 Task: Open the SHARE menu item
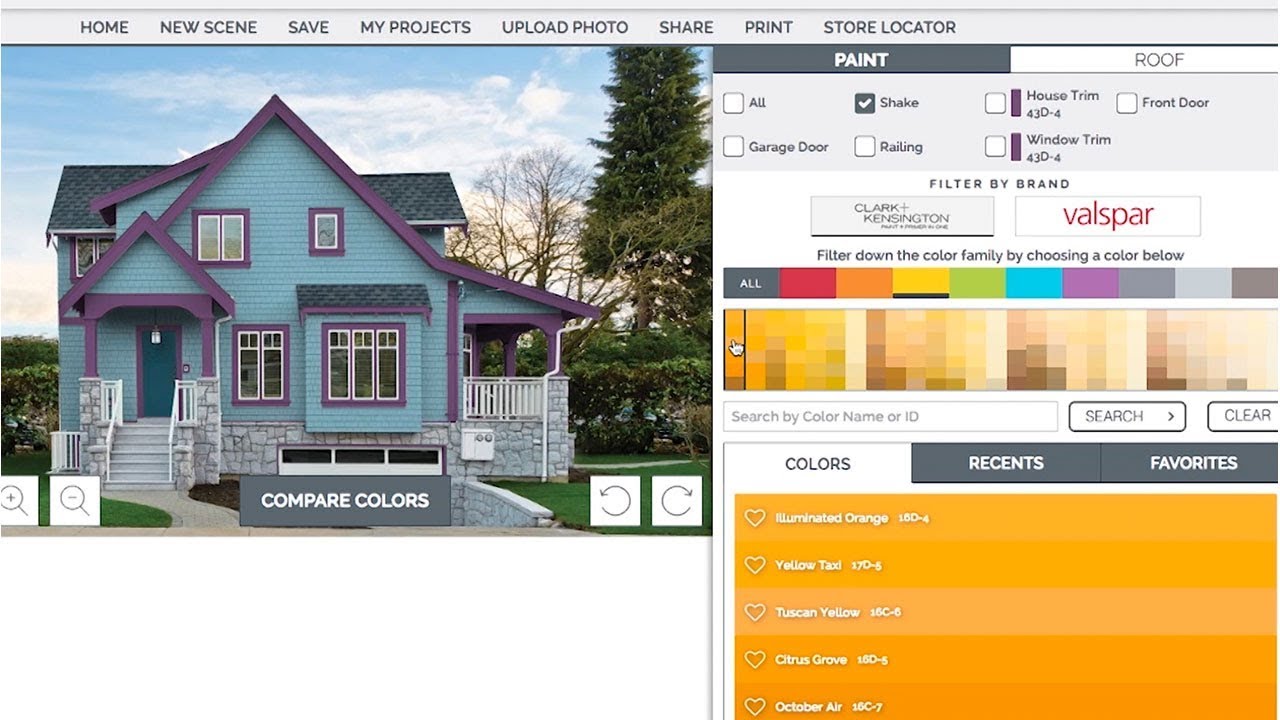coord(686,27)
